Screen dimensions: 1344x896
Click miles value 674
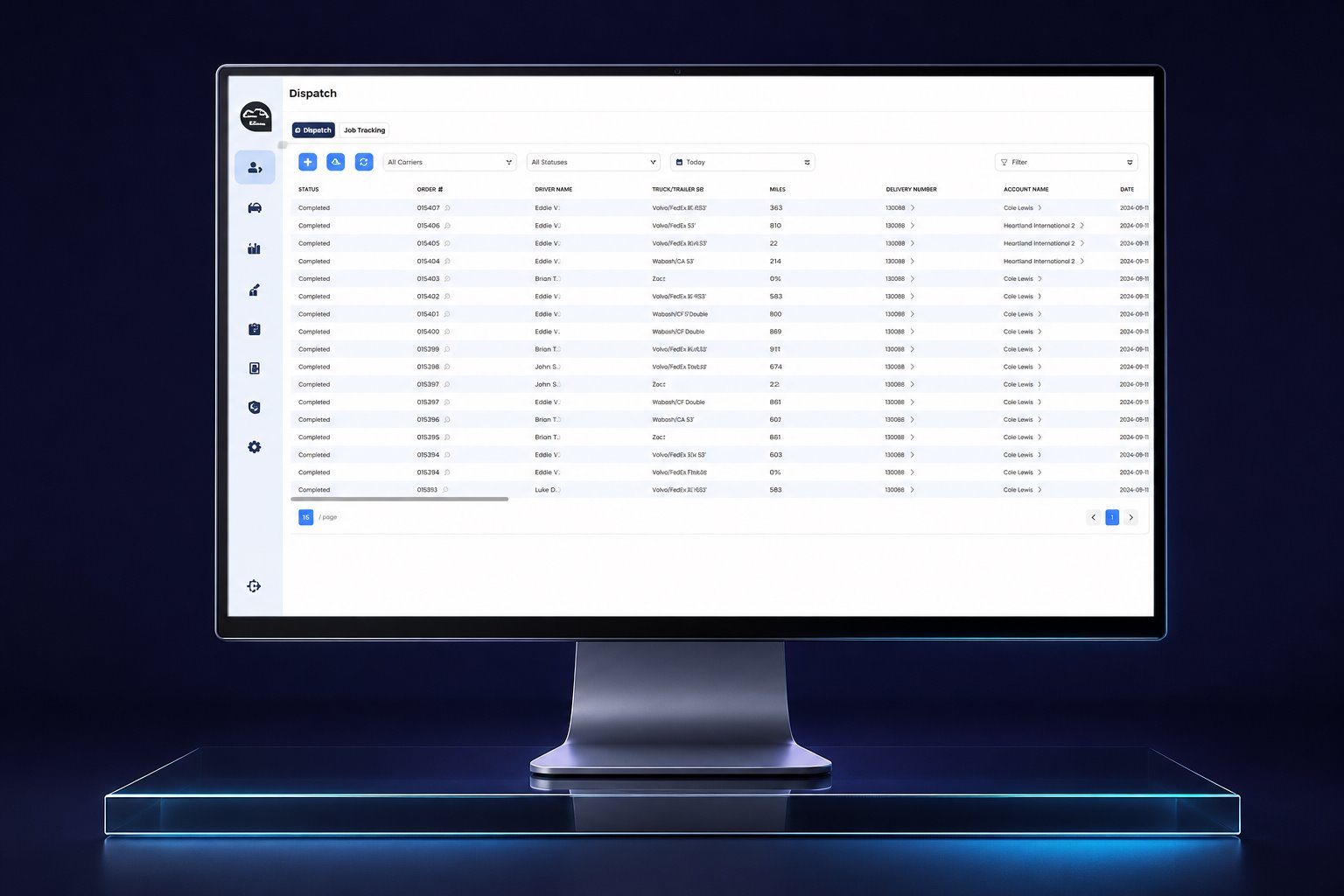[x=775, y=367]
